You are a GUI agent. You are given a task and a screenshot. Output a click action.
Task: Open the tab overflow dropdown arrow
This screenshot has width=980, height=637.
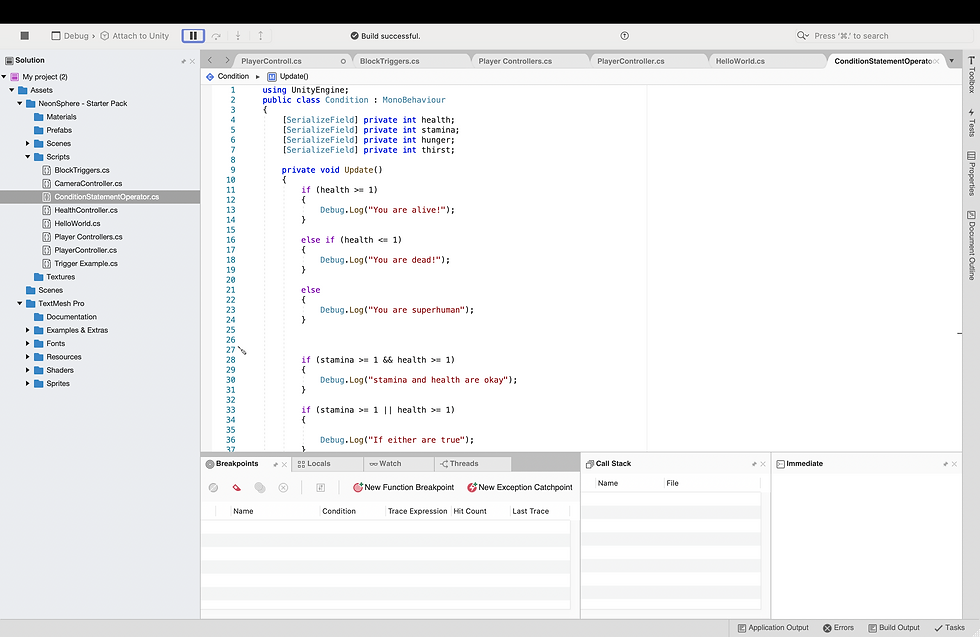(x=951, y=61)
